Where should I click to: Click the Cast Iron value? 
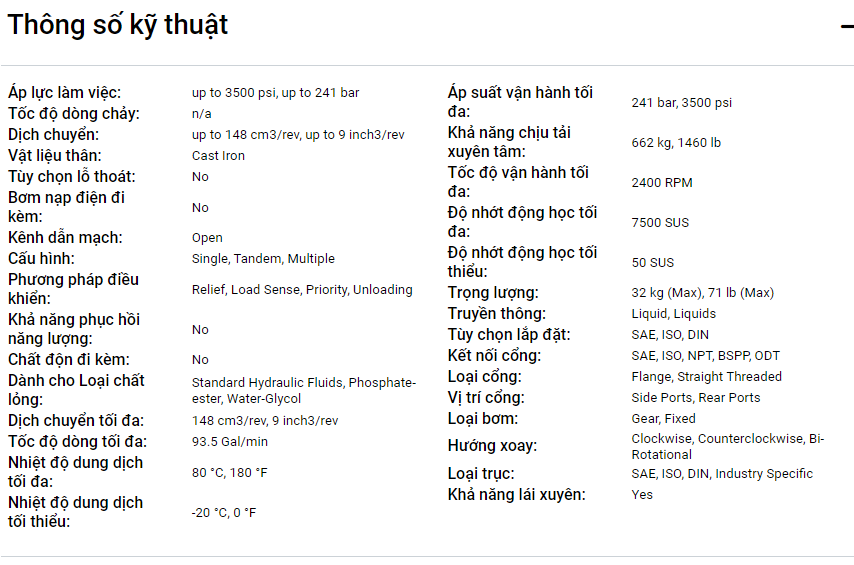(218, 156)
